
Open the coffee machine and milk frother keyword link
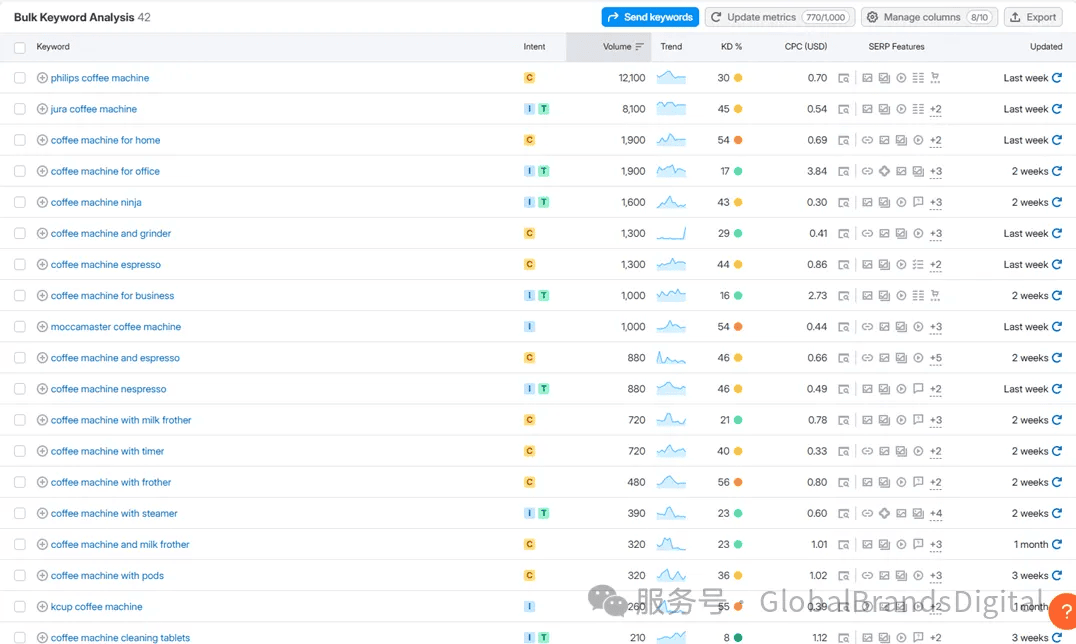pos(120,544)
